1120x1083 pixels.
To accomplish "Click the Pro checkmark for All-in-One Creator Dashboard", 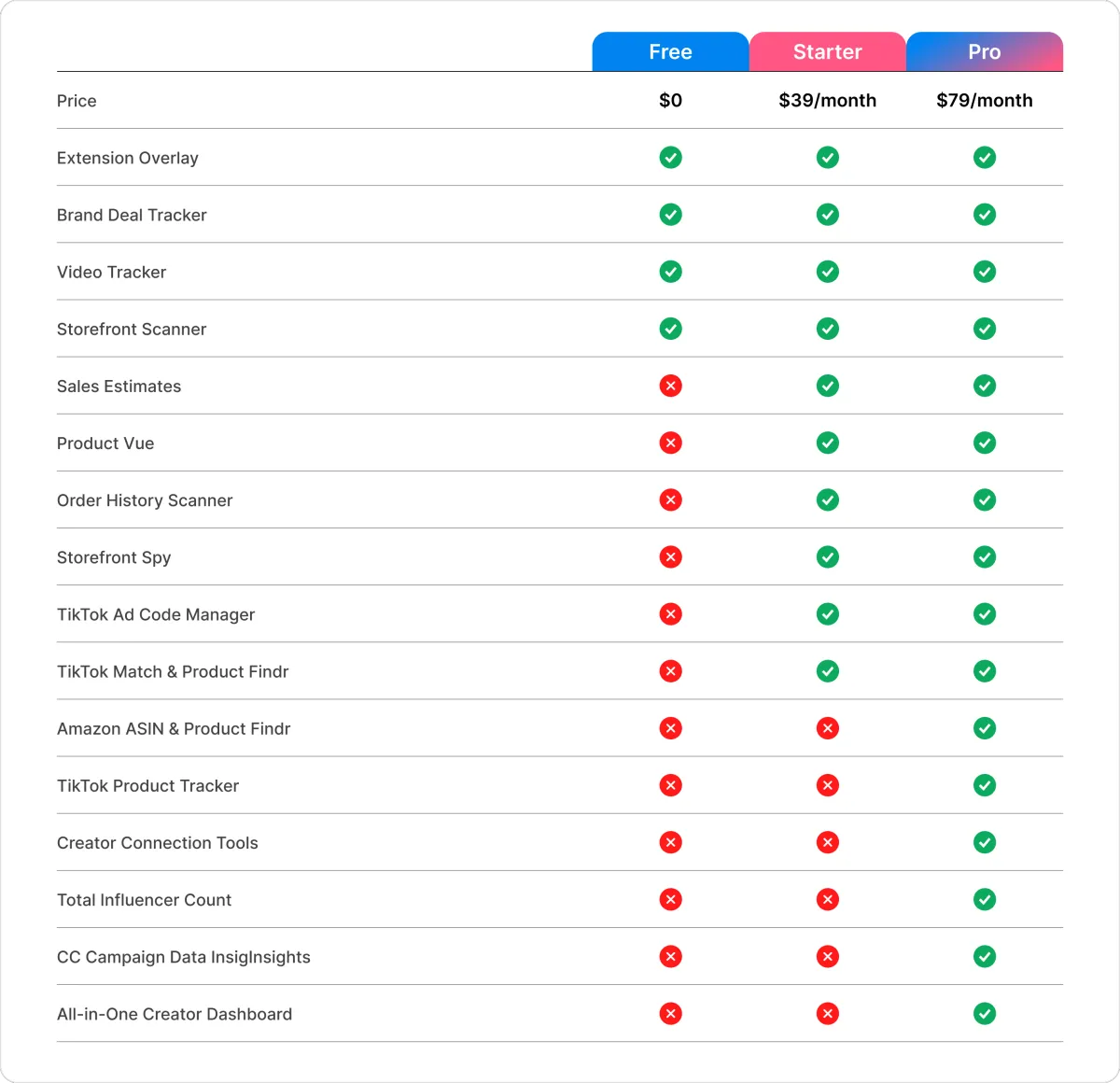I will pyautogui.click(x=985, y=1013).
